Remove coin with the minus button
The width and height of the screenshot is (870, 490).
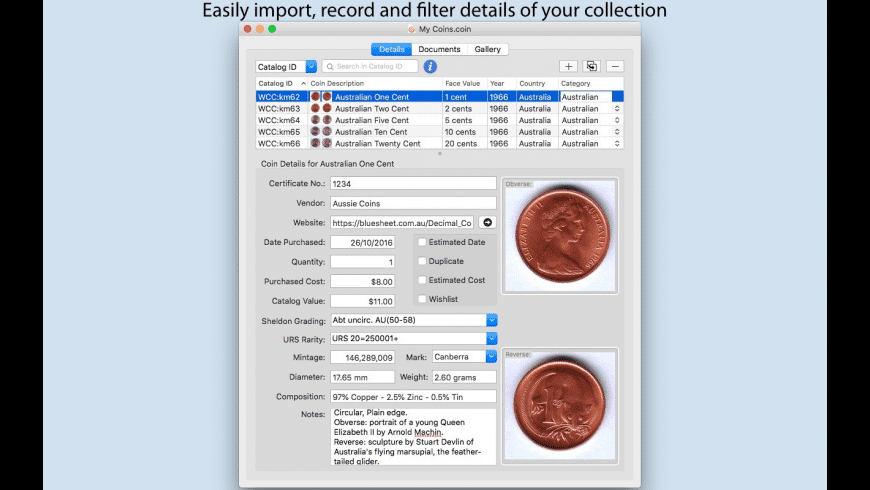[615, 67]
